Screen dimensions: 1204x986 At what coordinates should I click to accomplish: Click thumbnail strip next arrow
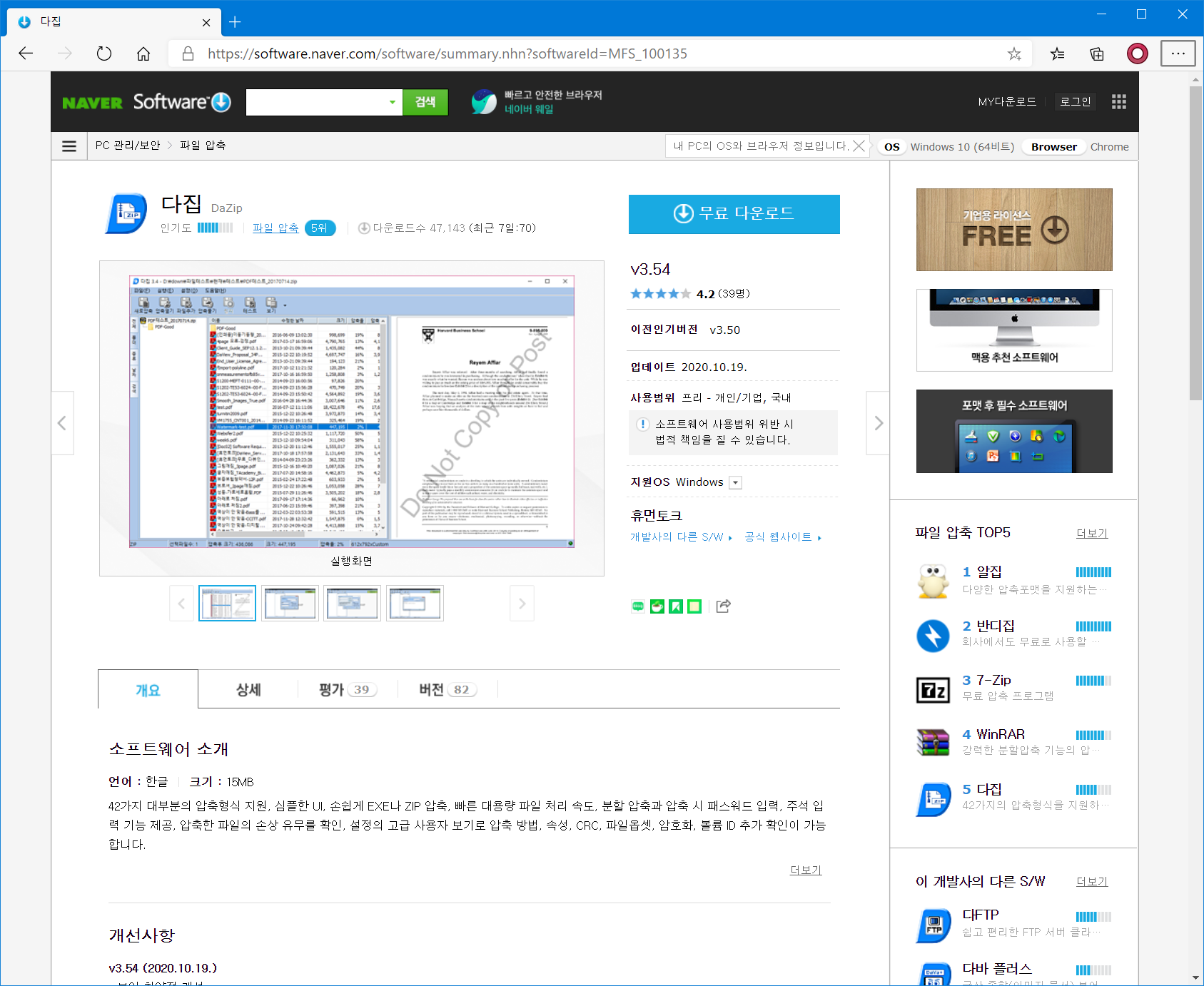(x=522, y=604)
